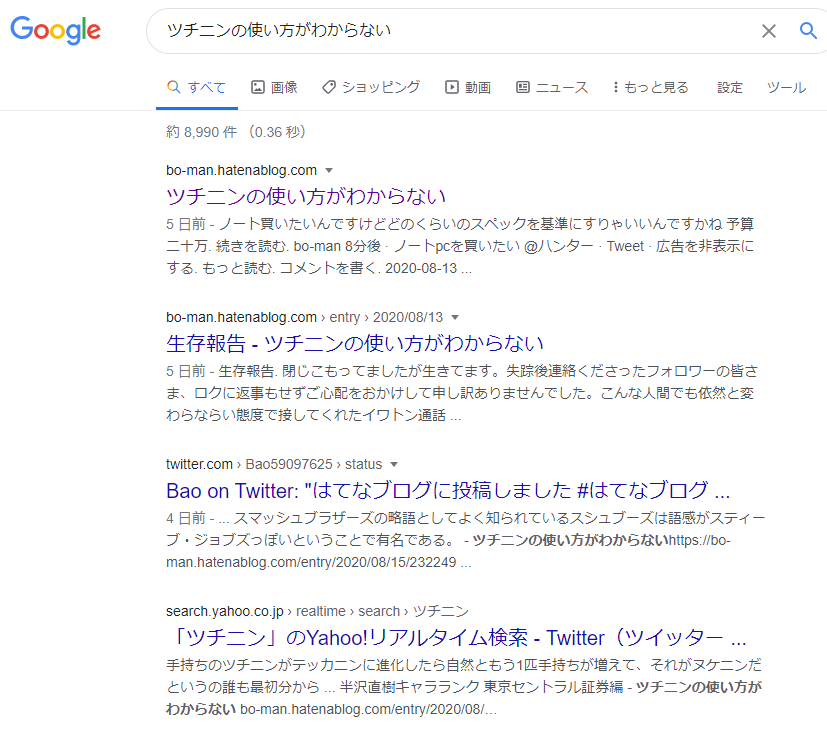This screenshot has height=739, width=827.
Task: Open 「ツチニン」のYahoo!リアルタイム検索 result
Action: coord(456,638)
